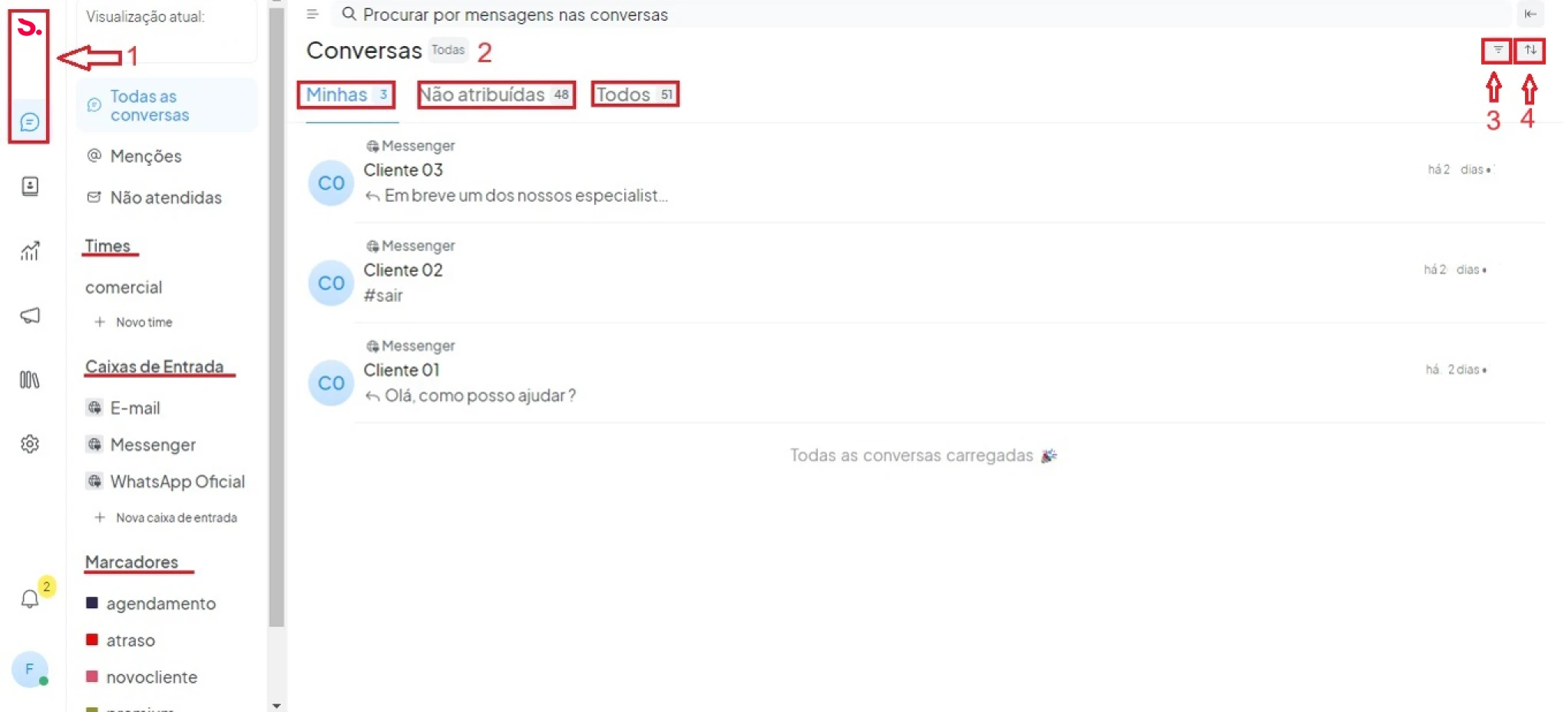Select the atraso red label

(130, 641)
